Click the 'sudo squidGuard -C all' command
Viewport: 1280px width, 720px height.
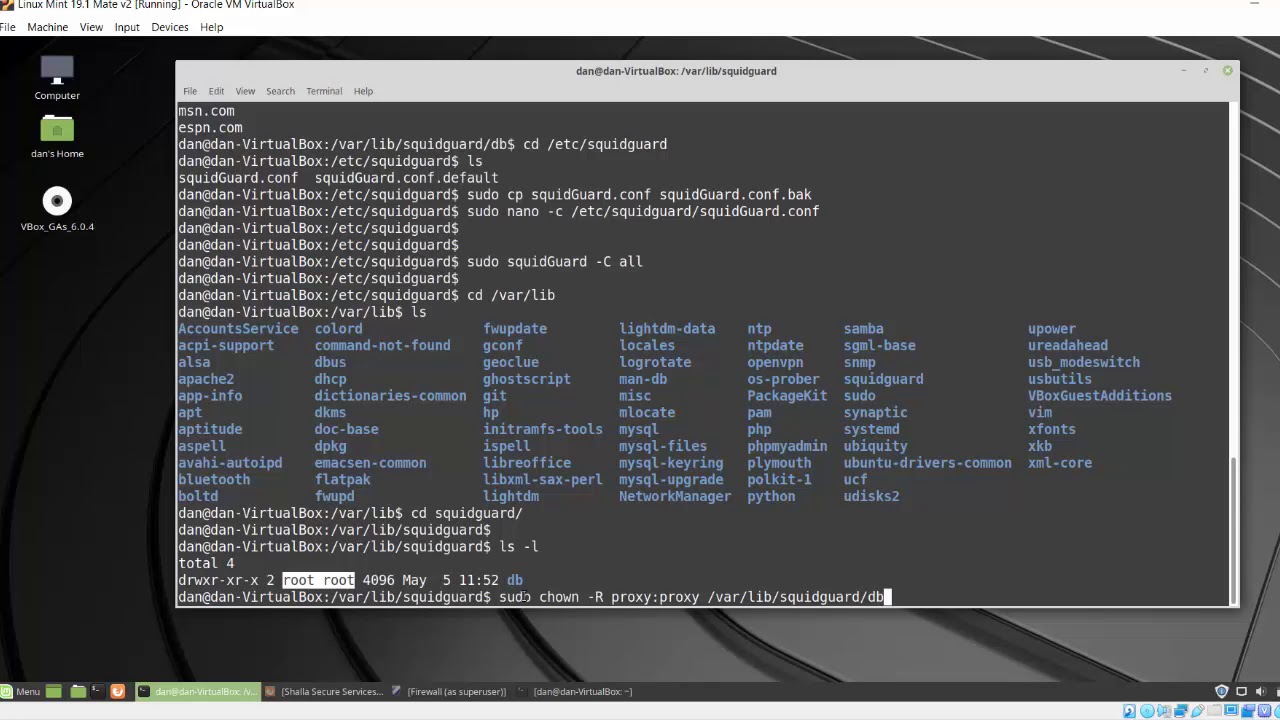pos(555,262)
